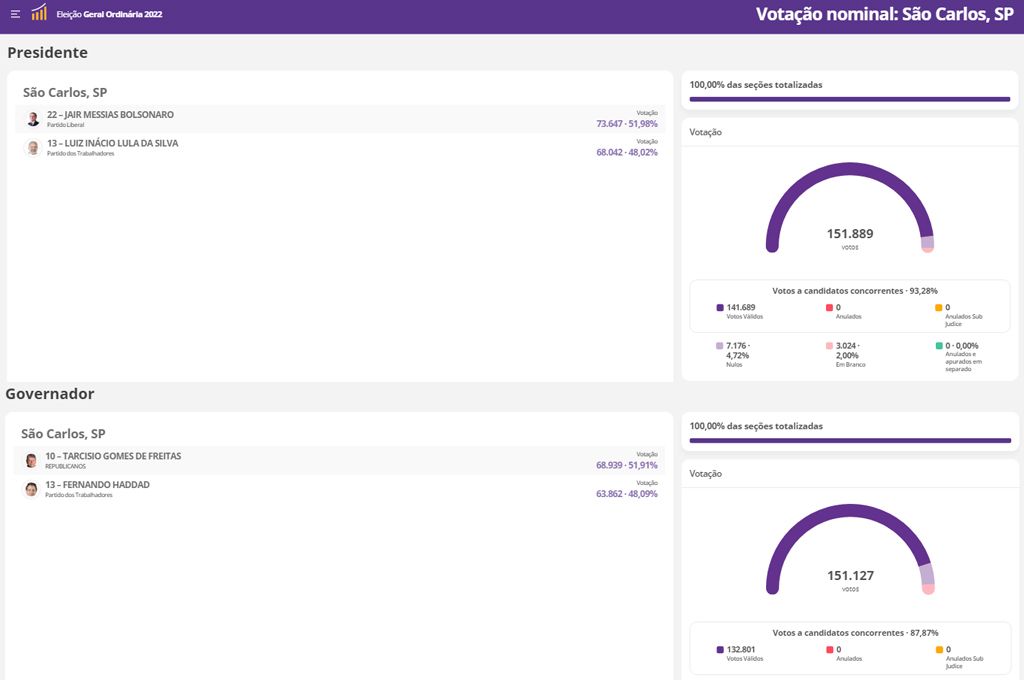Screen dimensions: 1024x680
Task: Click the Governador sections totalized progress bar
Action: tap(849, 440)
